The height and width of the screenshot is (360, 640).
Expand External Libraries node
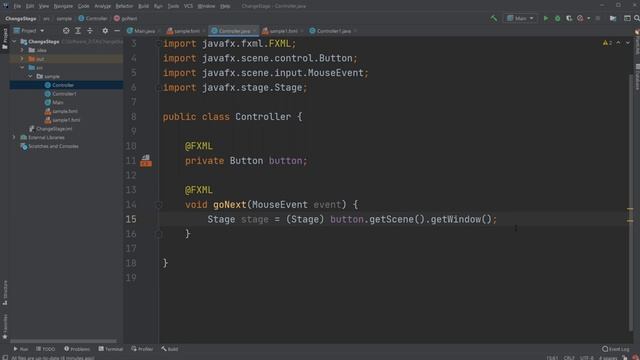coord(14,138)
